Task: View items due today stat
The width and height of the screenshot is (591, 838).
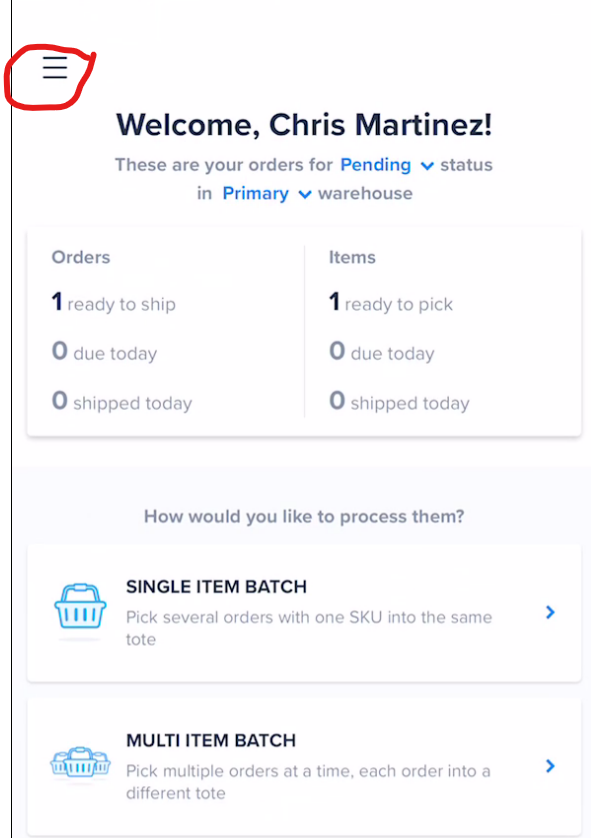Action: point(382,352)
